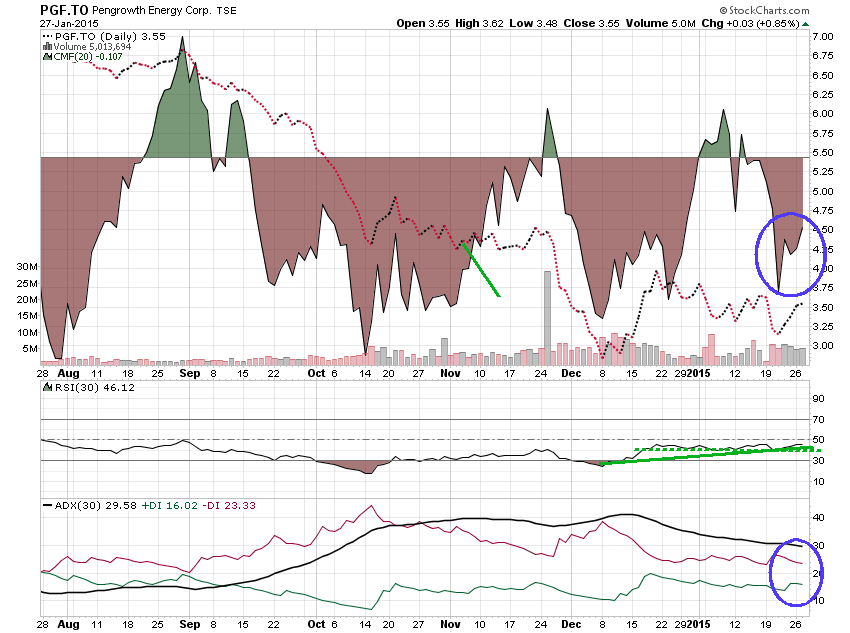The height and width of the screenshot is (633, 850).
Task: Click the 3.00 price axis label
Action: (x=822, y=346)
